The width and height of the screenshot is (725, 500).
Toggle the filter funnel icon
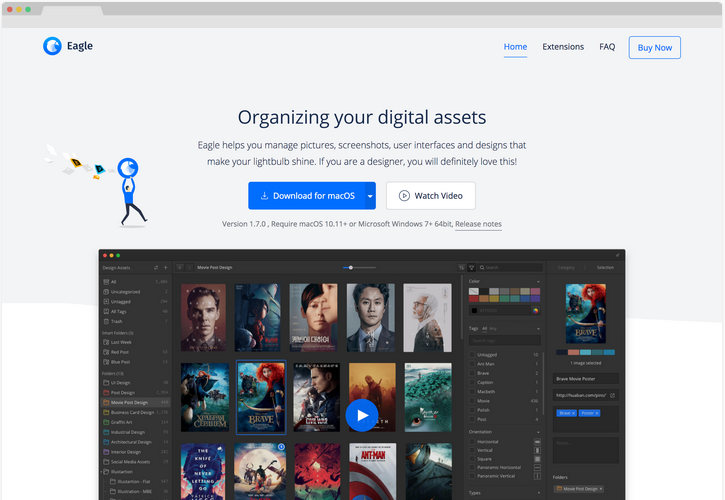point(472,267)
